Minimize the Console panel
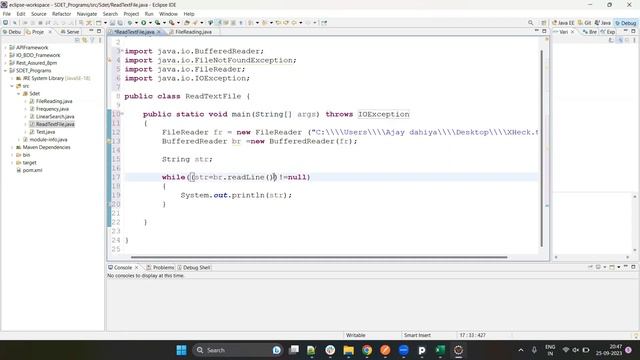This screenshot has height=360, width=640. (626, 267)
